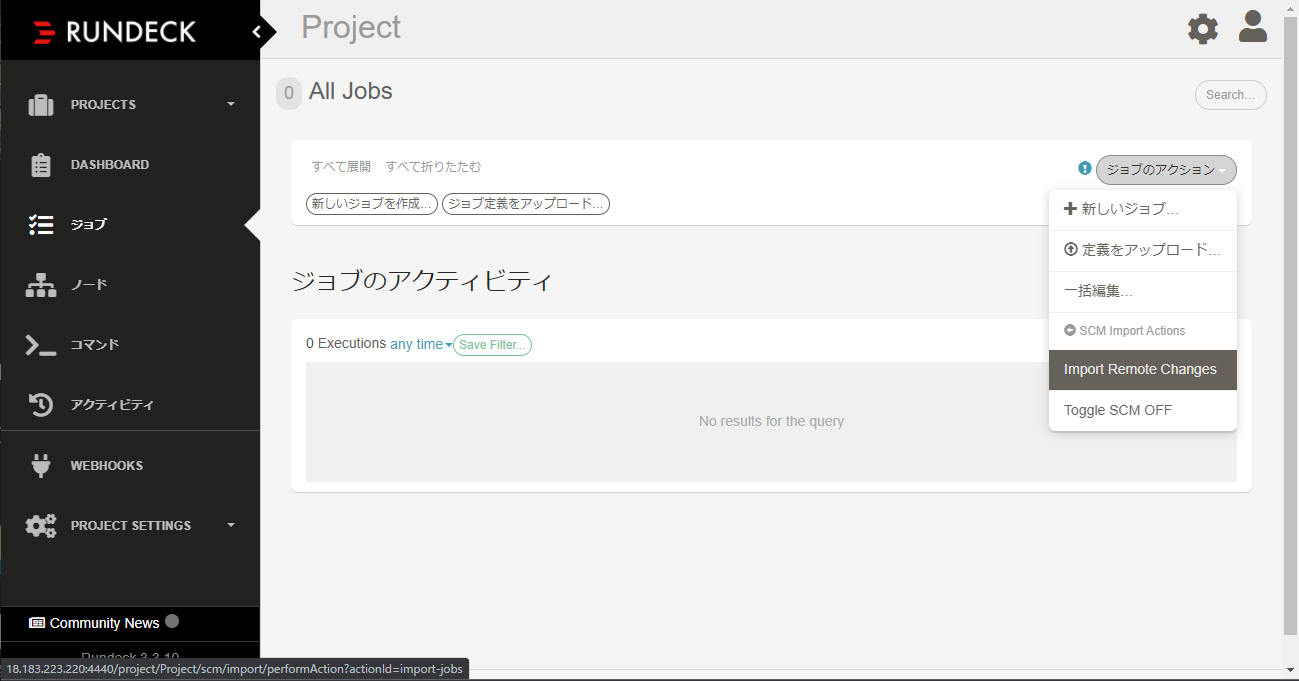Open the user profile icon

(1253, 27)
